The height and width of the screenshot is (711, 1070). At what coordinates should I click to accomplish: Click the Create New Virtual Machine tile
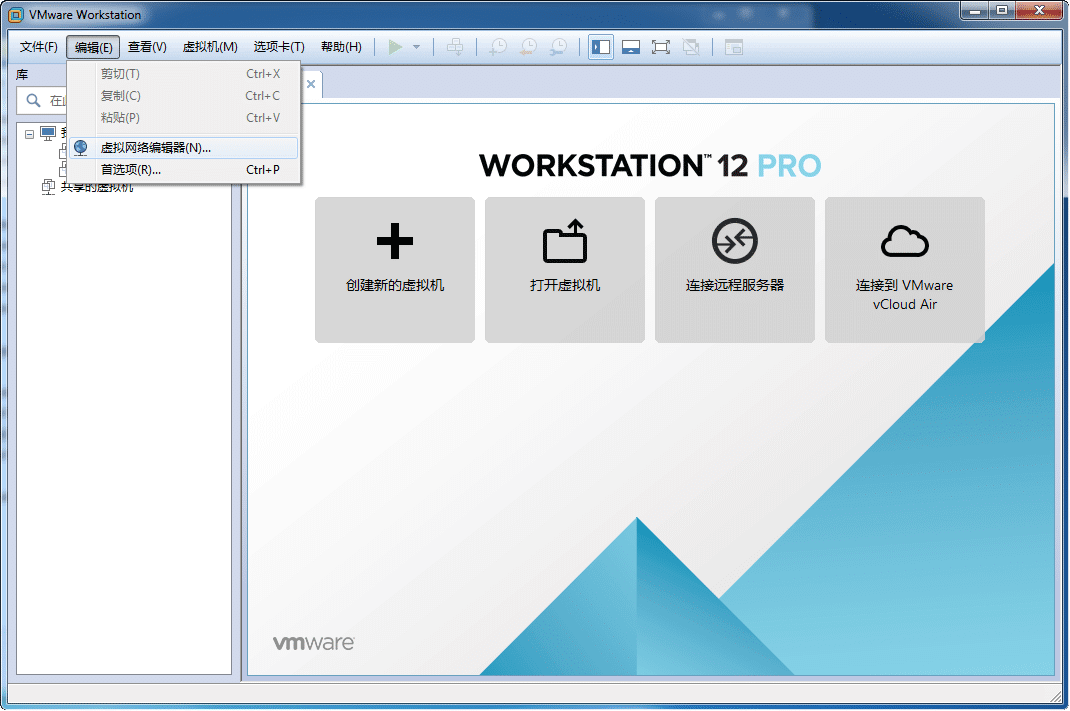[x=395, y=269]
